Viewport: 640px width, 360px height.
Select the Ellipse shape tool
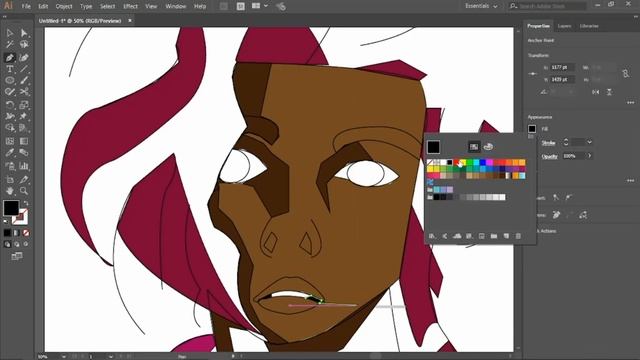pyautogui.click(x=10, y=80)
